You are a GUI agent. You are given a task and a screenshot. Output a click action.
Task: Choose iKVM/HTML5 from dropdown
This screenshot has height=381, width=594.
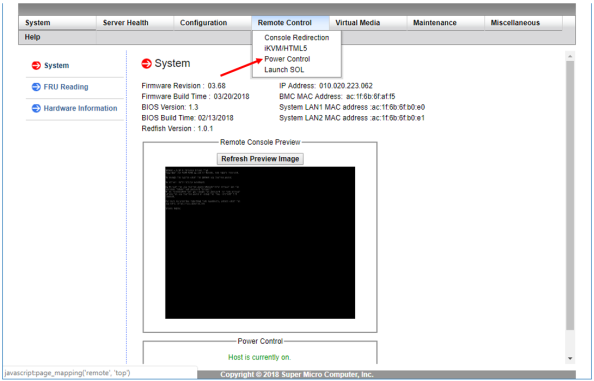tap(286, 48)
